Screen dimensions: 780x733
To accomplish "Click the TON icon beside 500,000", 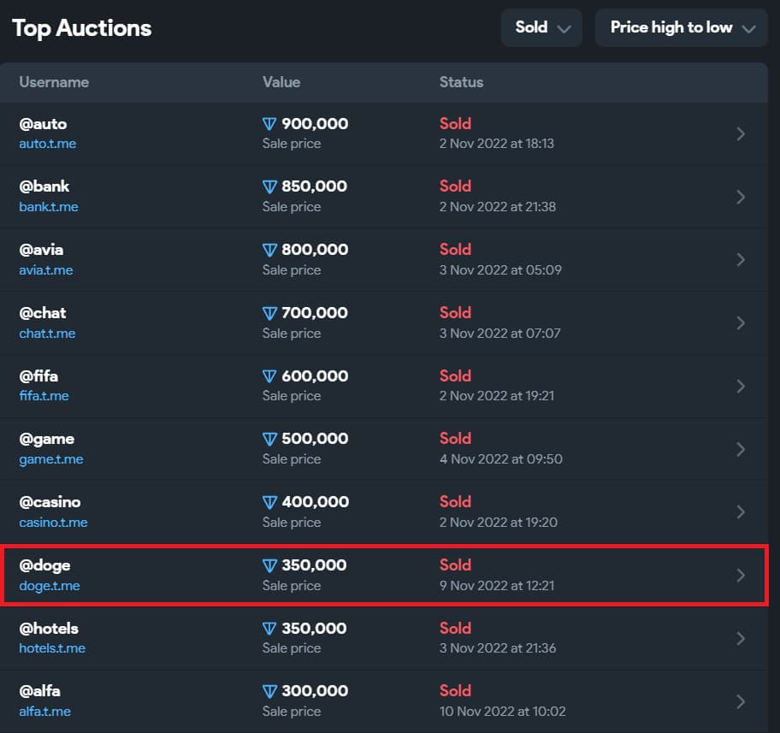I will click(x=269, y=439).
